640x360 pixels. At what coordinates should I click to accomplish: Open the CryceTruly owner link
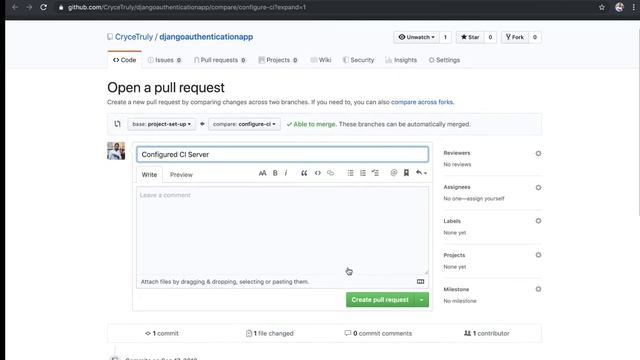pos(133,37)
